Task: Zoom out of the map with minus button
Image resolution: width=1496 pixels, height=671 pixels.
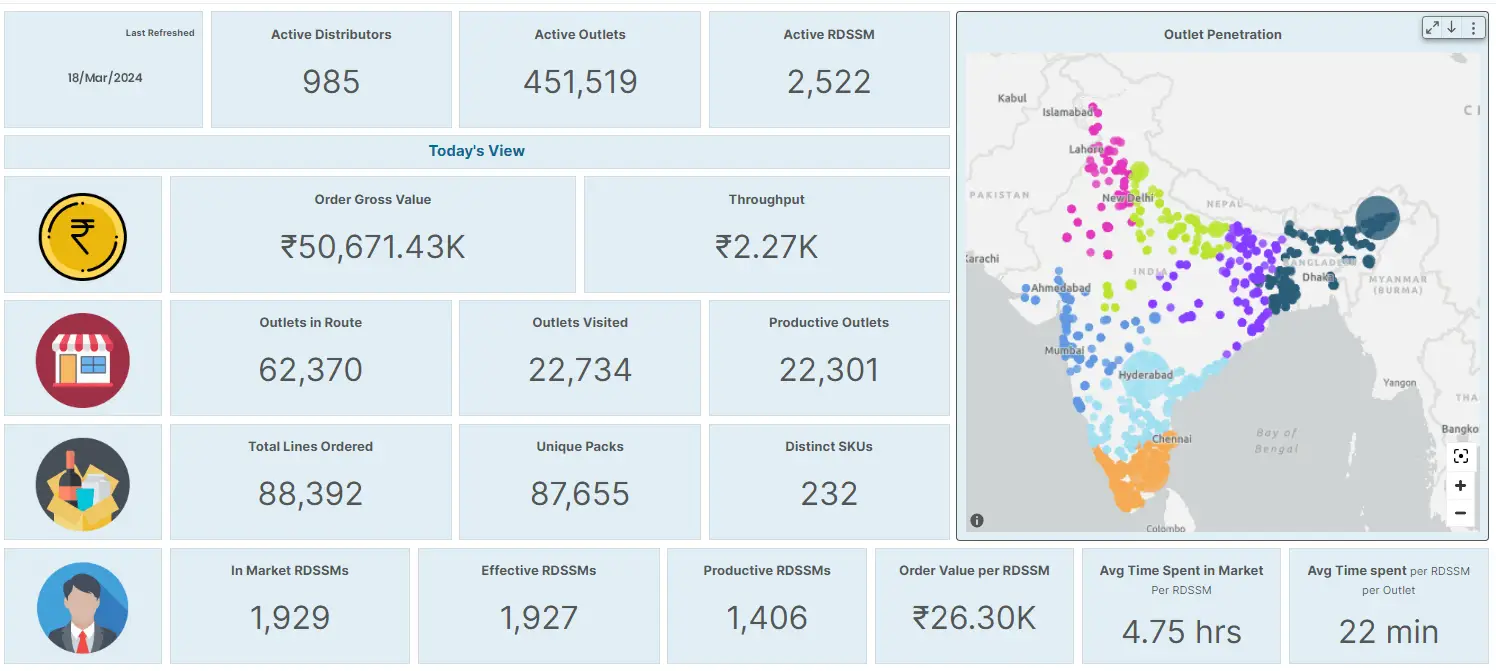Action: click(x=1461, y=513)
